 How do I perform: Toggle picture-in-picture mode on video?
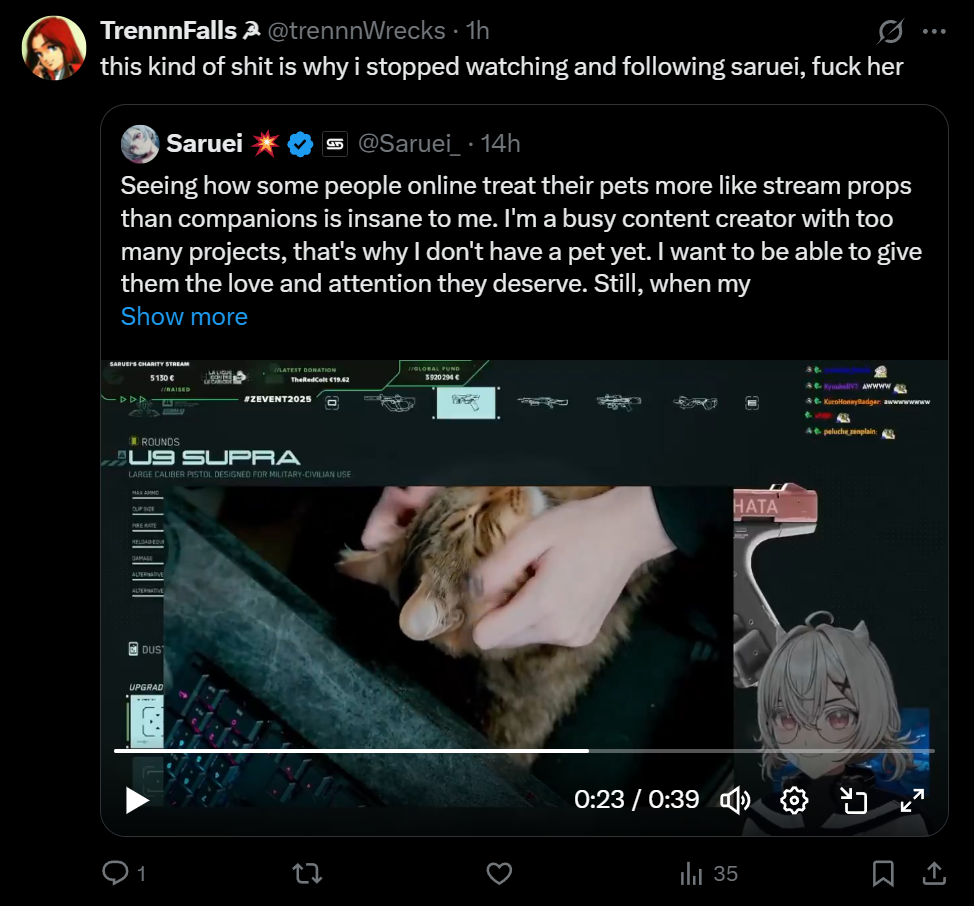(853, 800)
